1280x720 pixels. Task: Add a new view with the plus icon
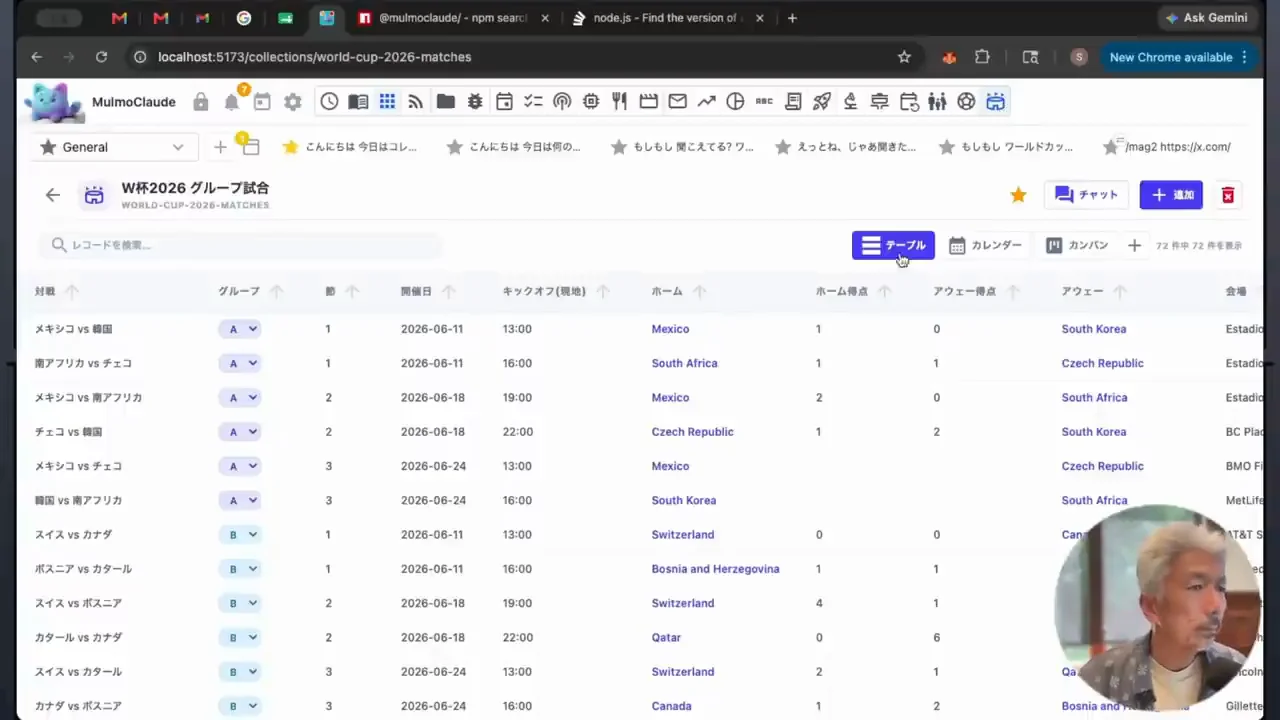coord(1134,245)
